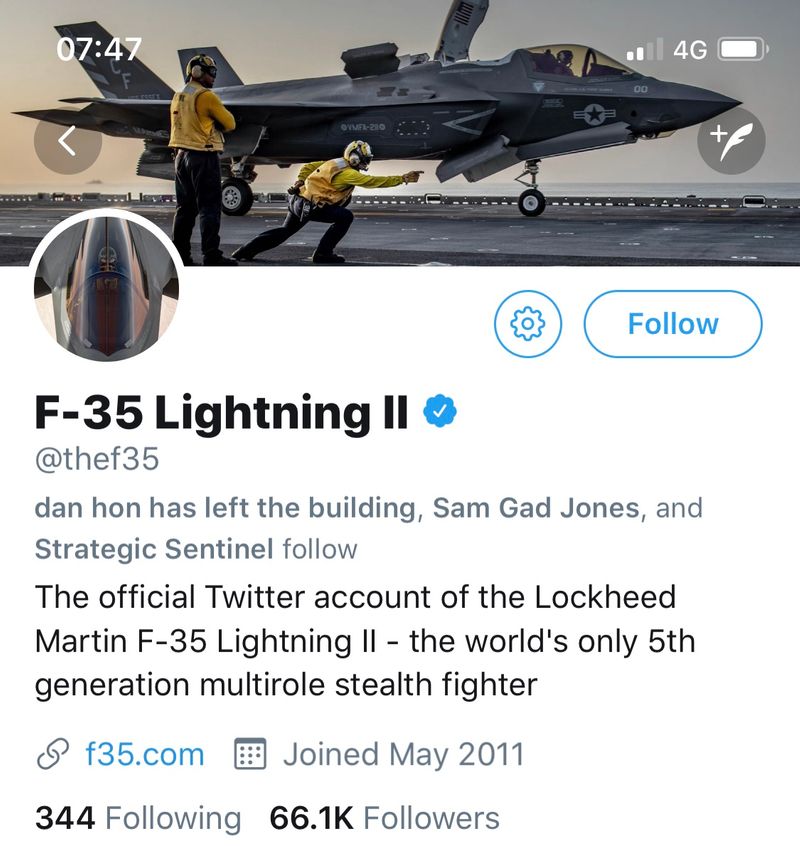View the 344 Following list
This screenshot has width=800, height=860.
pyautogui.click(x=138, y=818)
